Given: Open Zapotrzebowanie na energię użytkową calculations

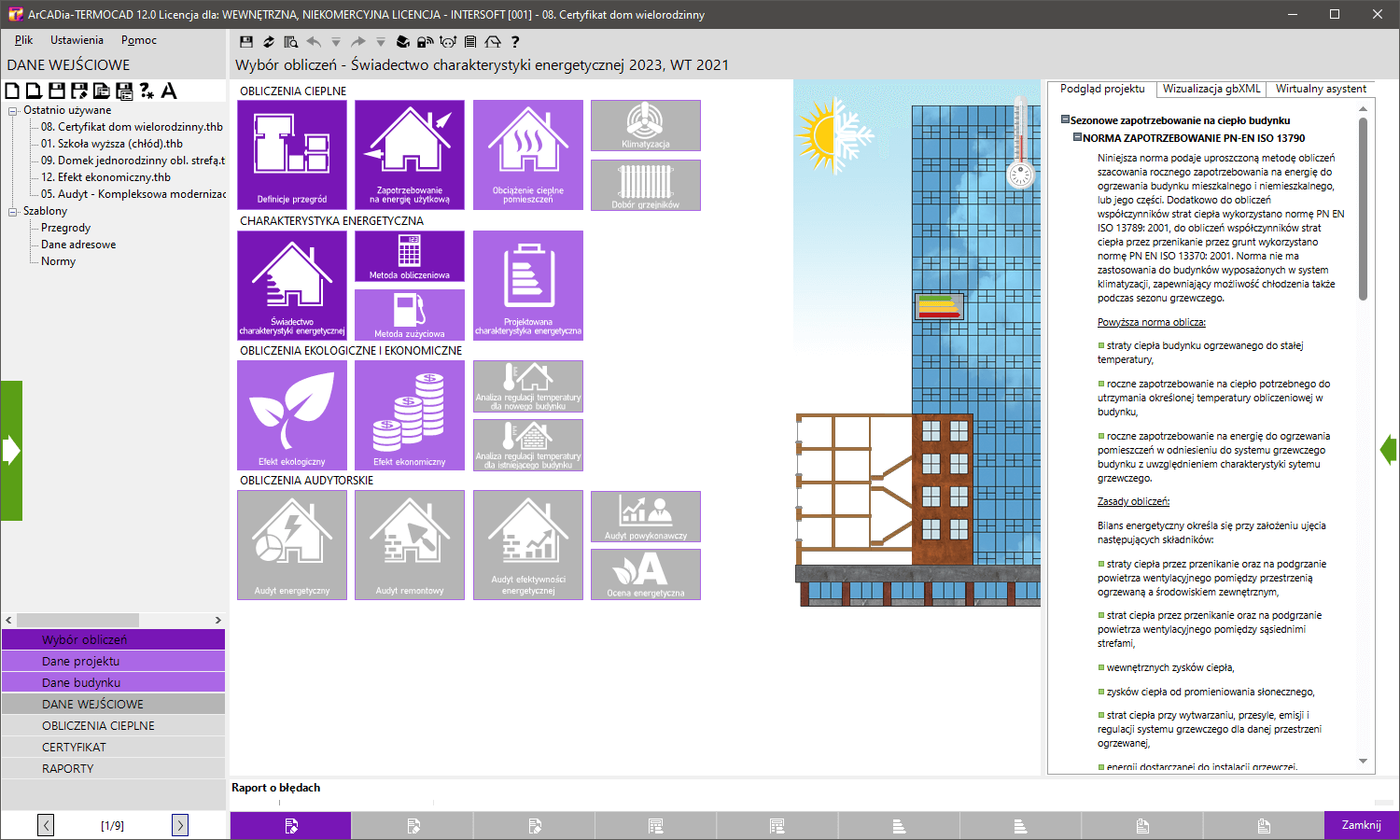Looking at the screenshot, I should [x=409, y=154].
